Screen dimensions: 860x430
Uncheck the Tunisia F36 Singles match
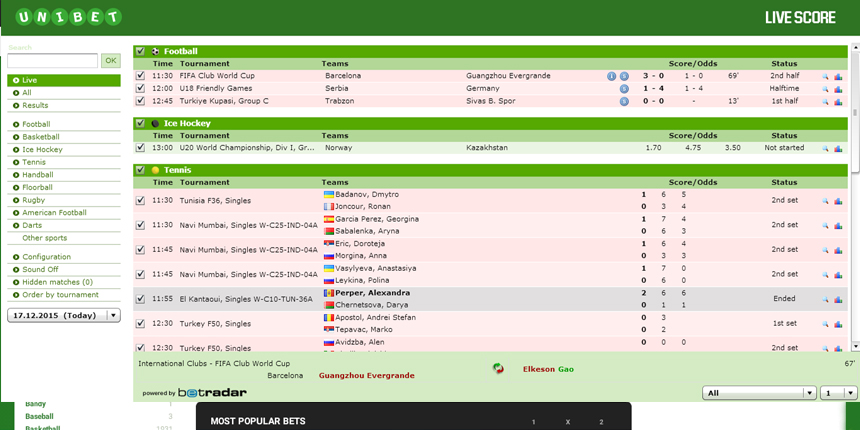[140, 201]
